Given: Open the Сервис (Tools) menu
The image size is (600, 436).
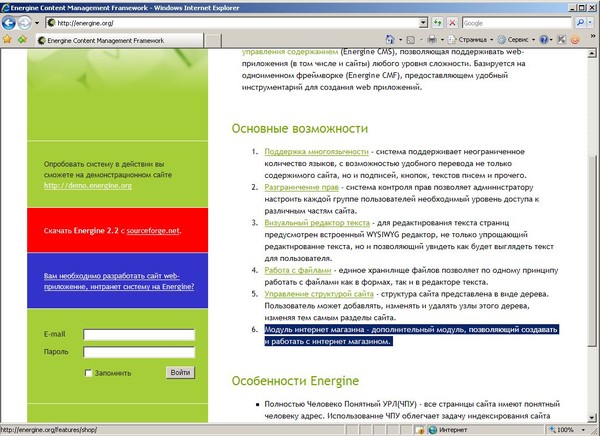Looking at the screenshot, I should 516,39.
